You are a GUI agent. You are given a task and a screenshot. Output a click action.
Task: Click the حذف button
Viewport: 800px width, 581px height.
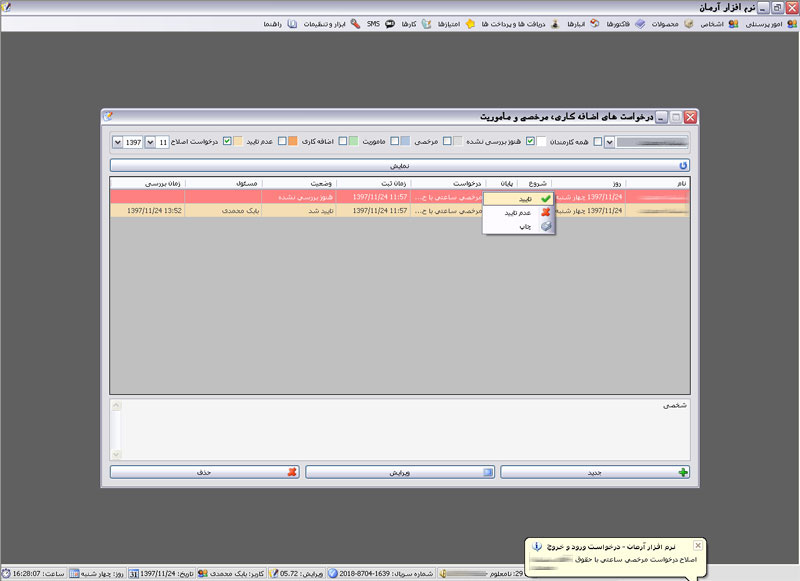205,472
